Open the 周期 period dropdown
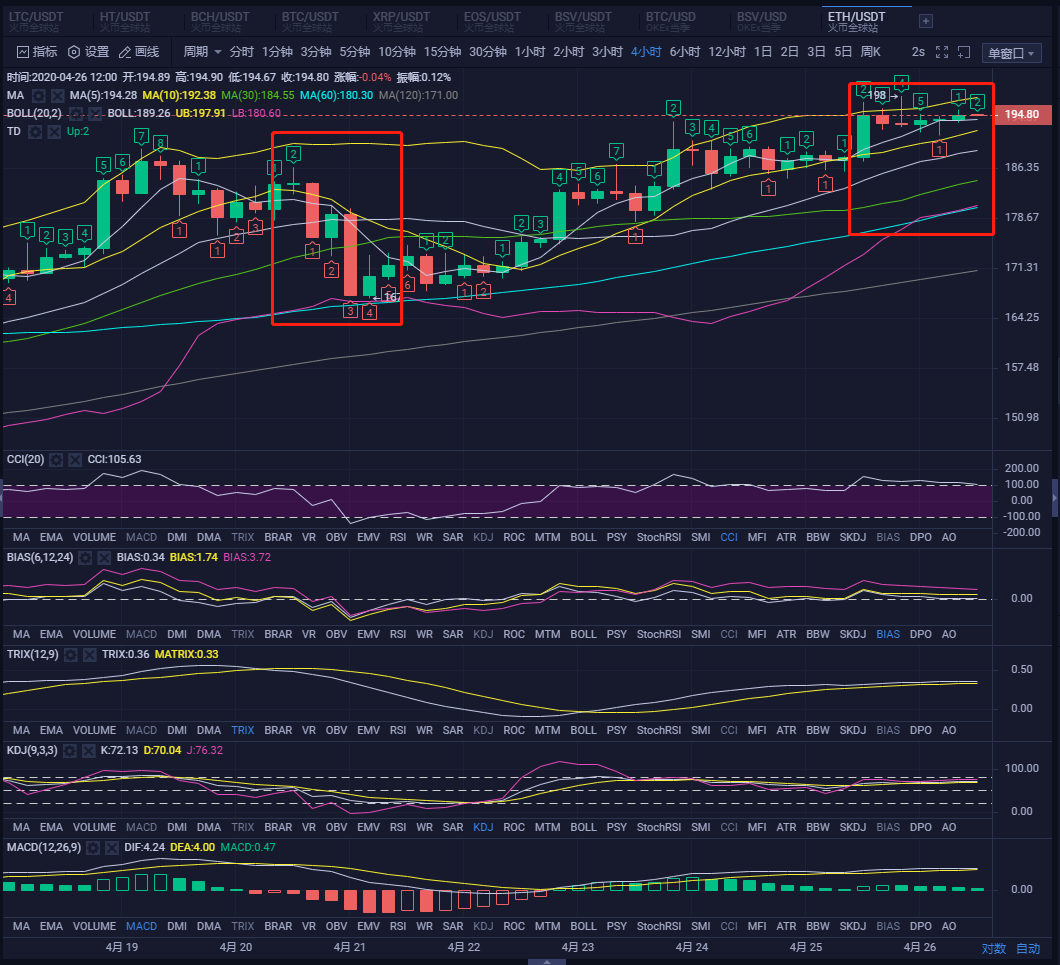1060x965 pixels. (x=196, y=51)
